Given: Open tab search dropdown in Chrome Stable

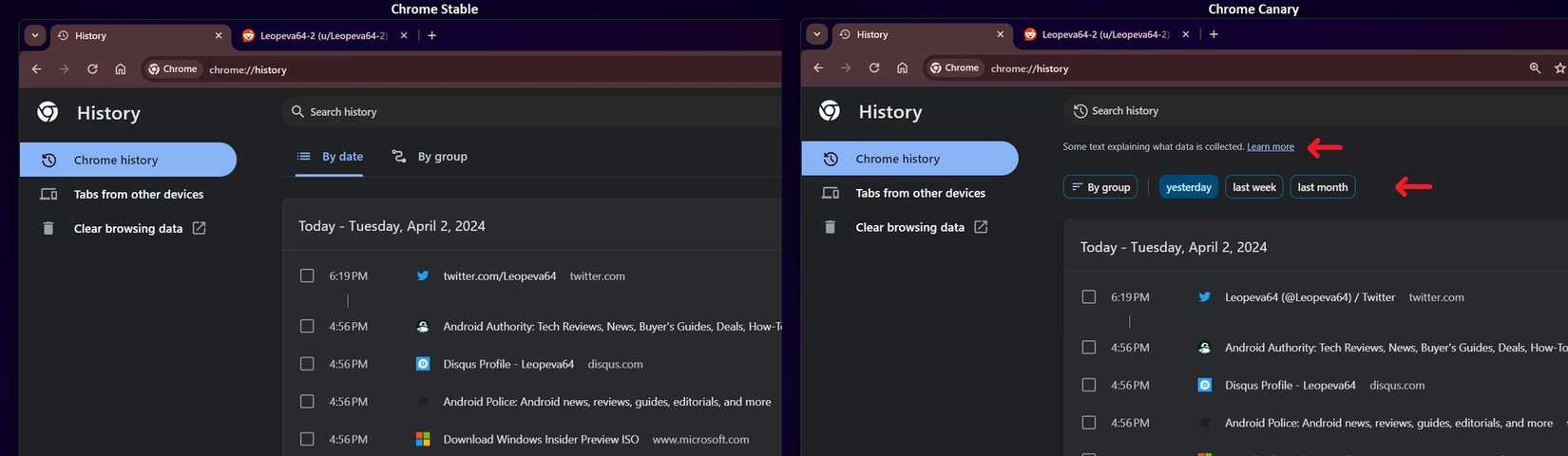Looking at the screenshot, I should (35, 35).
